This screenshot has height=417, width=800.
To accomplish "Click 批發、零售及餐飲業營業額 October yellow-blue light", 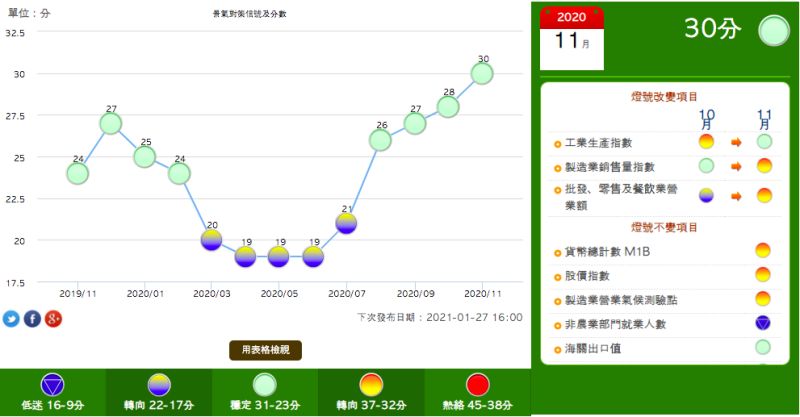I will [x=706, y=195].
